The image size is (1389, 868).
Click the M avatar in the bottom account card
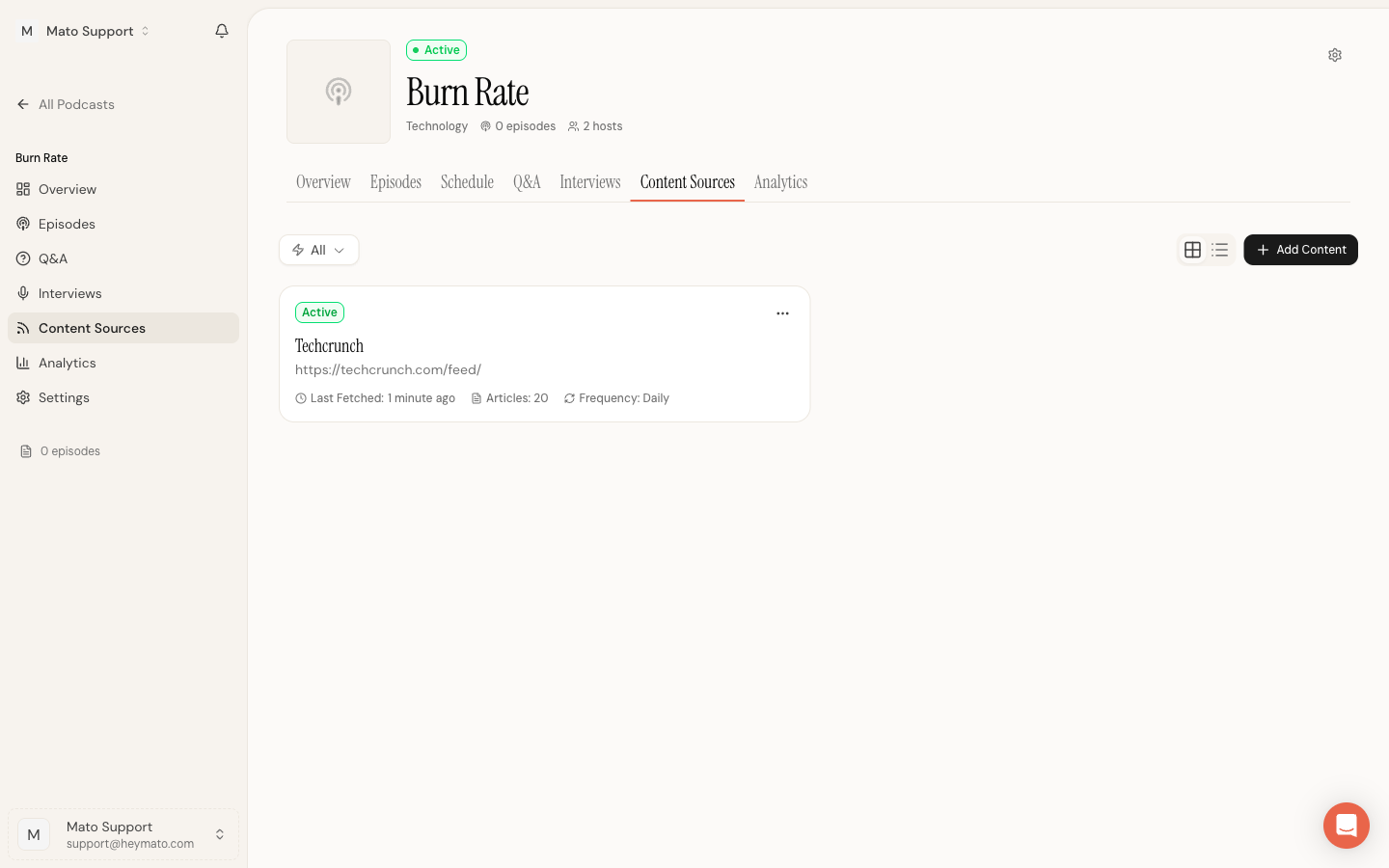(x=34, y=834)
